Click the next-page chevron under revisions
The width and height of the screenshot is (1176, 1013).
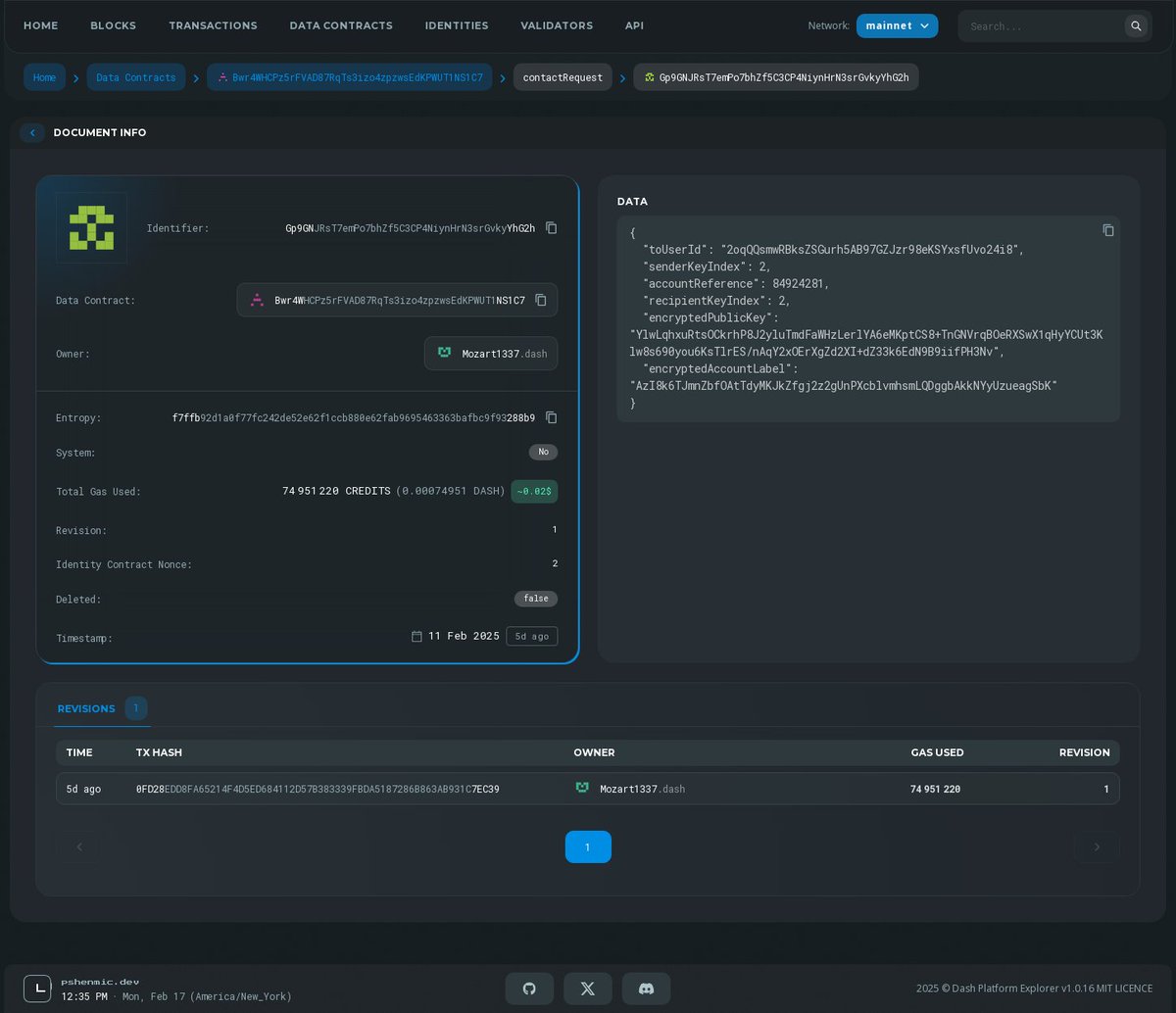(1097, 846)
